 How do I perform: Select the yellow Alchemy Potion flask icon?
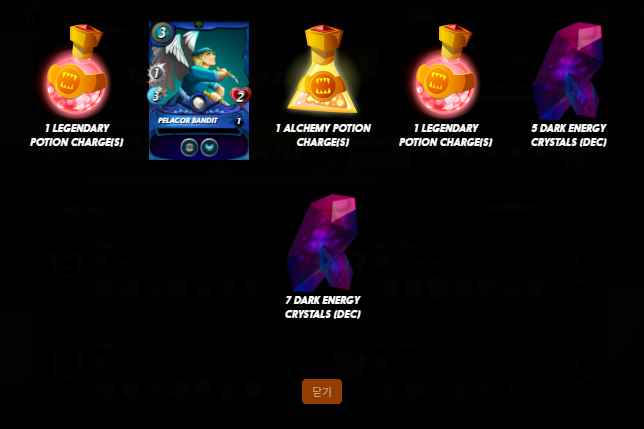pyautogui.click(x=322, y=70)
